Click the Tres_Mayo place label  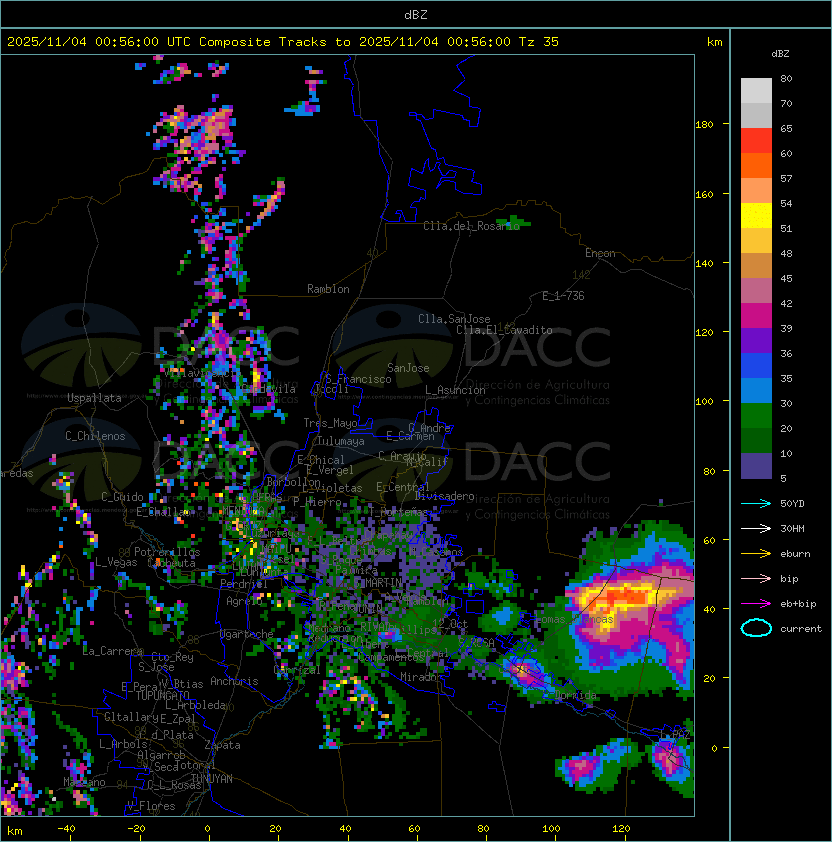(330, 423)
